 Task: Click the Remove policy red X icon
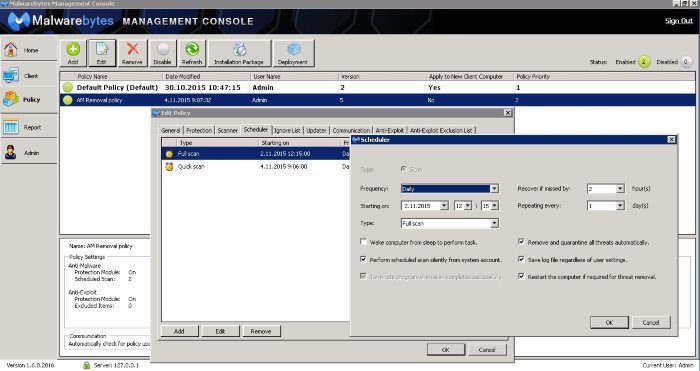(132, 49)
